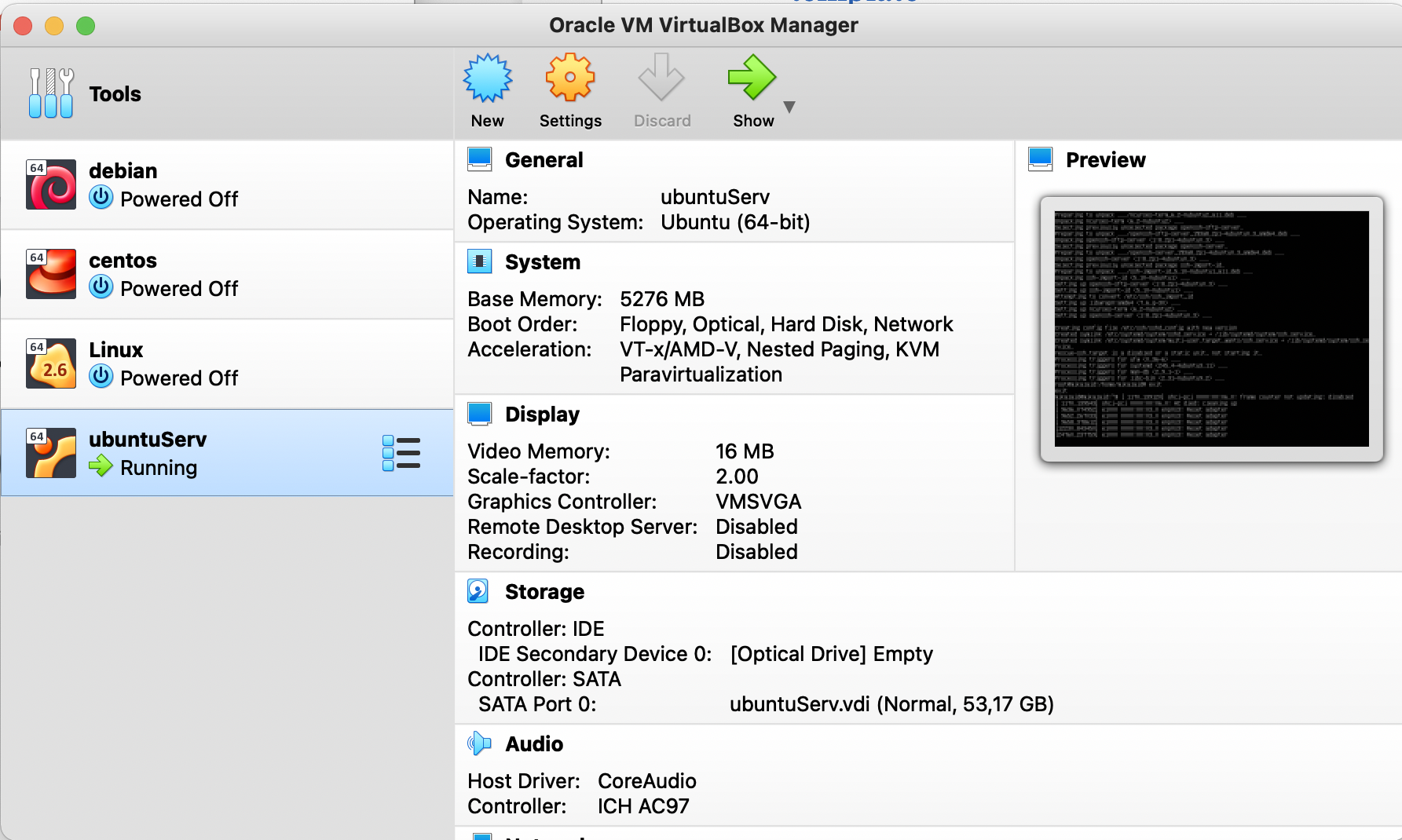
Task: Open the Audio section header link
Action: tap(534, 744)
